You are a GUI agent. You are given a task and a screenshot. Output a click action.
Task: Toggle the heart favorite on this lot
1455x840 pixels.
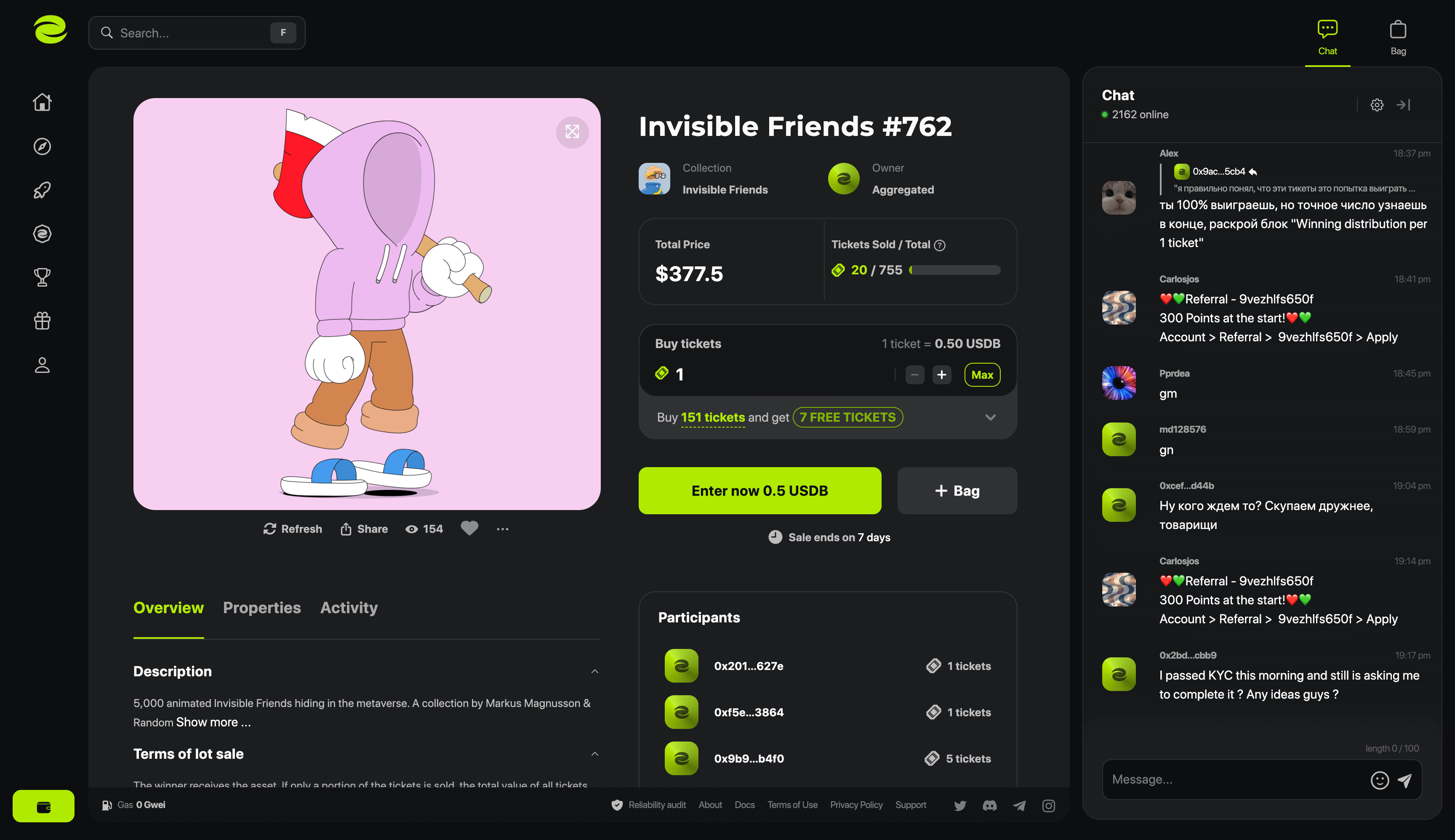point(469,529)
